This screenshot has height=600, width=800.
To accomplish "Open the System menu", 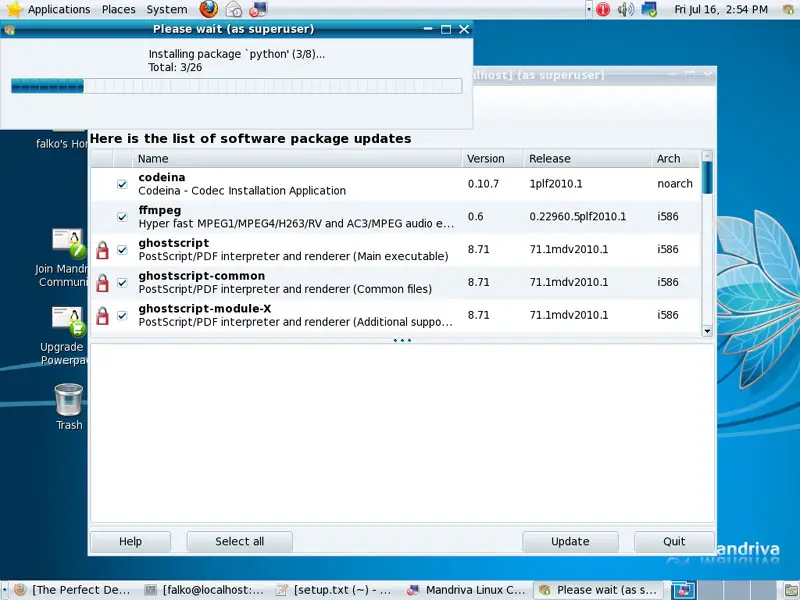I will point(166,9).
